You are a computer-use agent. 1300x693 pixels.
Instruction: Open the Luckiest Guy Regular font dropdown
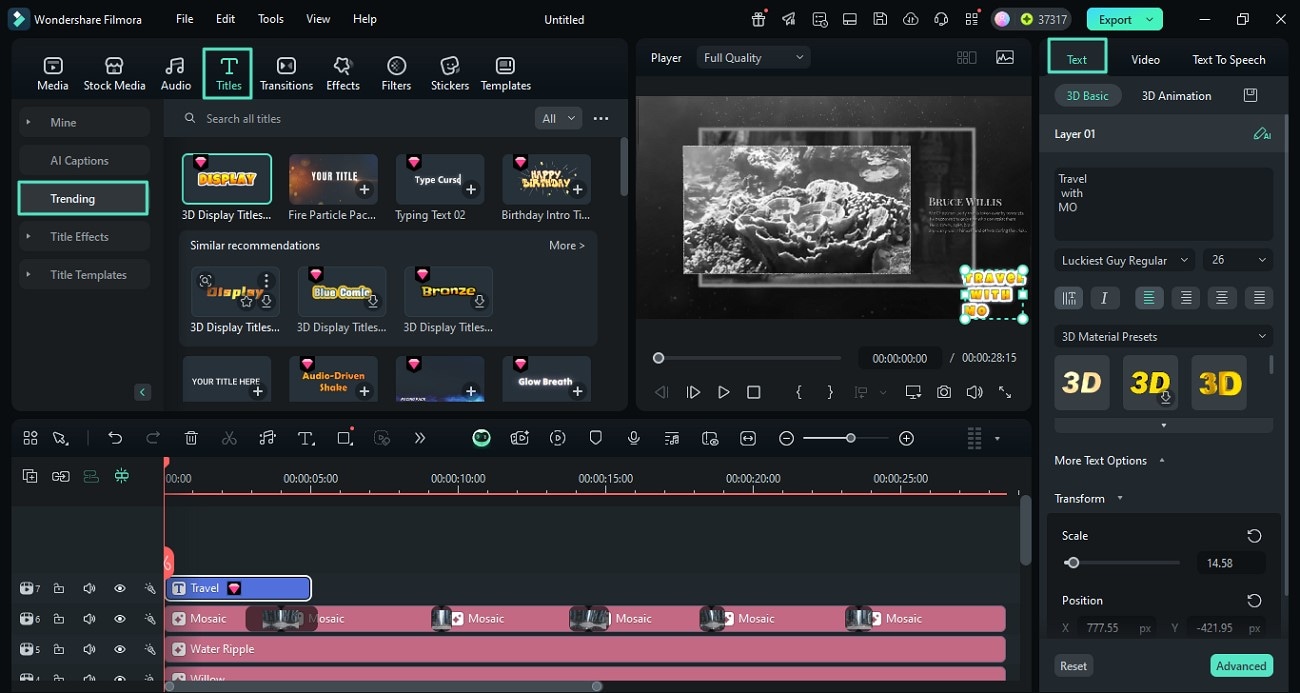tap(1124, 260)
